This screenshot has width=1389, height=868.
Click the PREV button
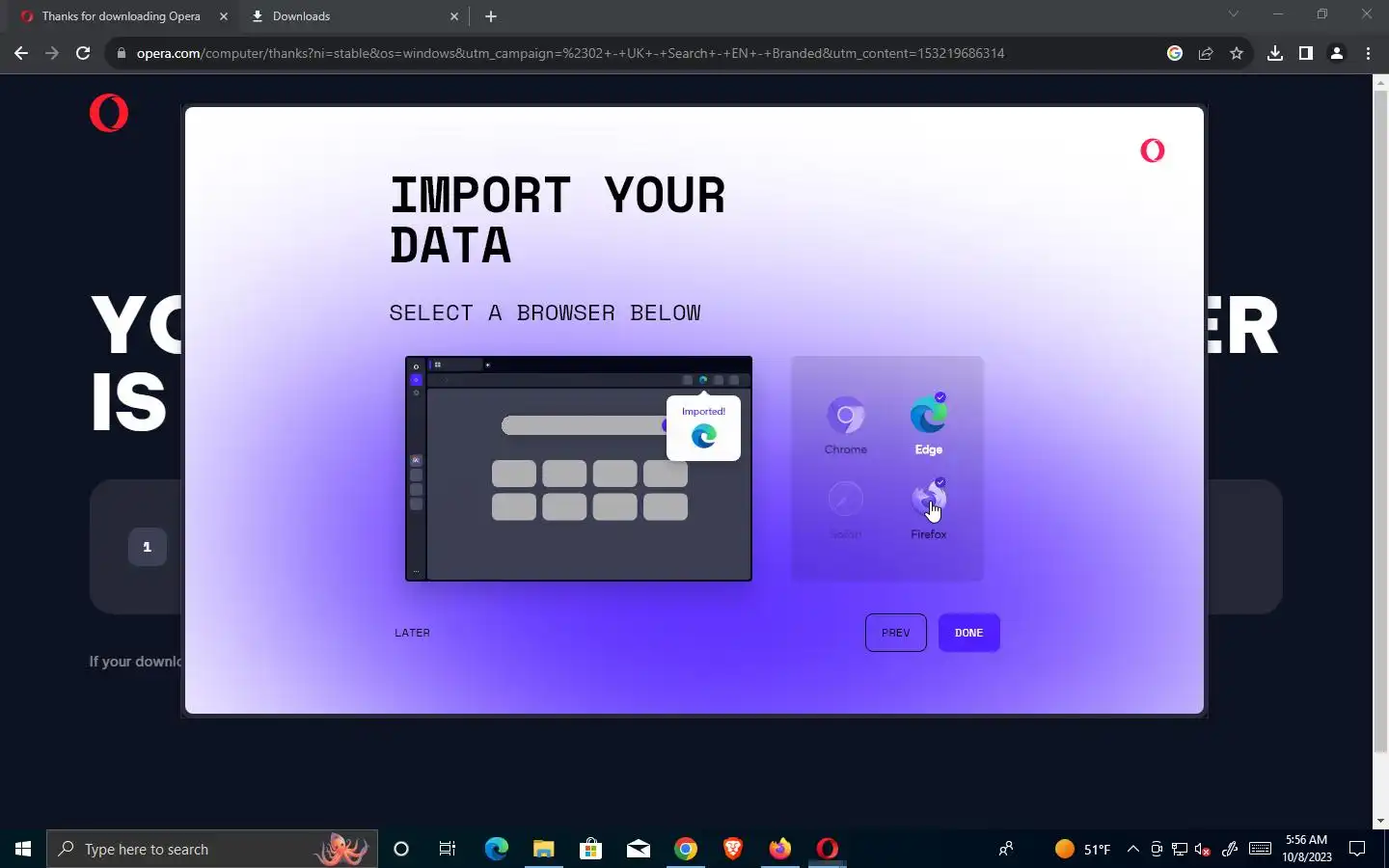896,633
